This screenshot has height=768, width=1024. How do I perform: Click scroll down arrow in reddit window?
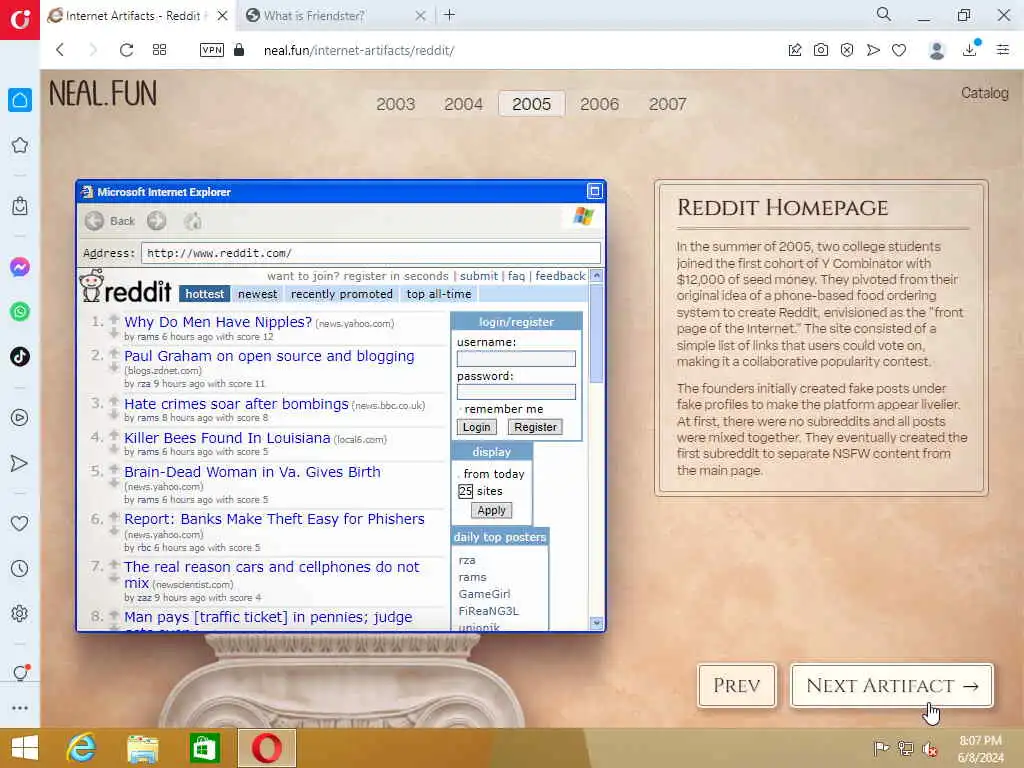pyautogui.click(x=596, y=623)
